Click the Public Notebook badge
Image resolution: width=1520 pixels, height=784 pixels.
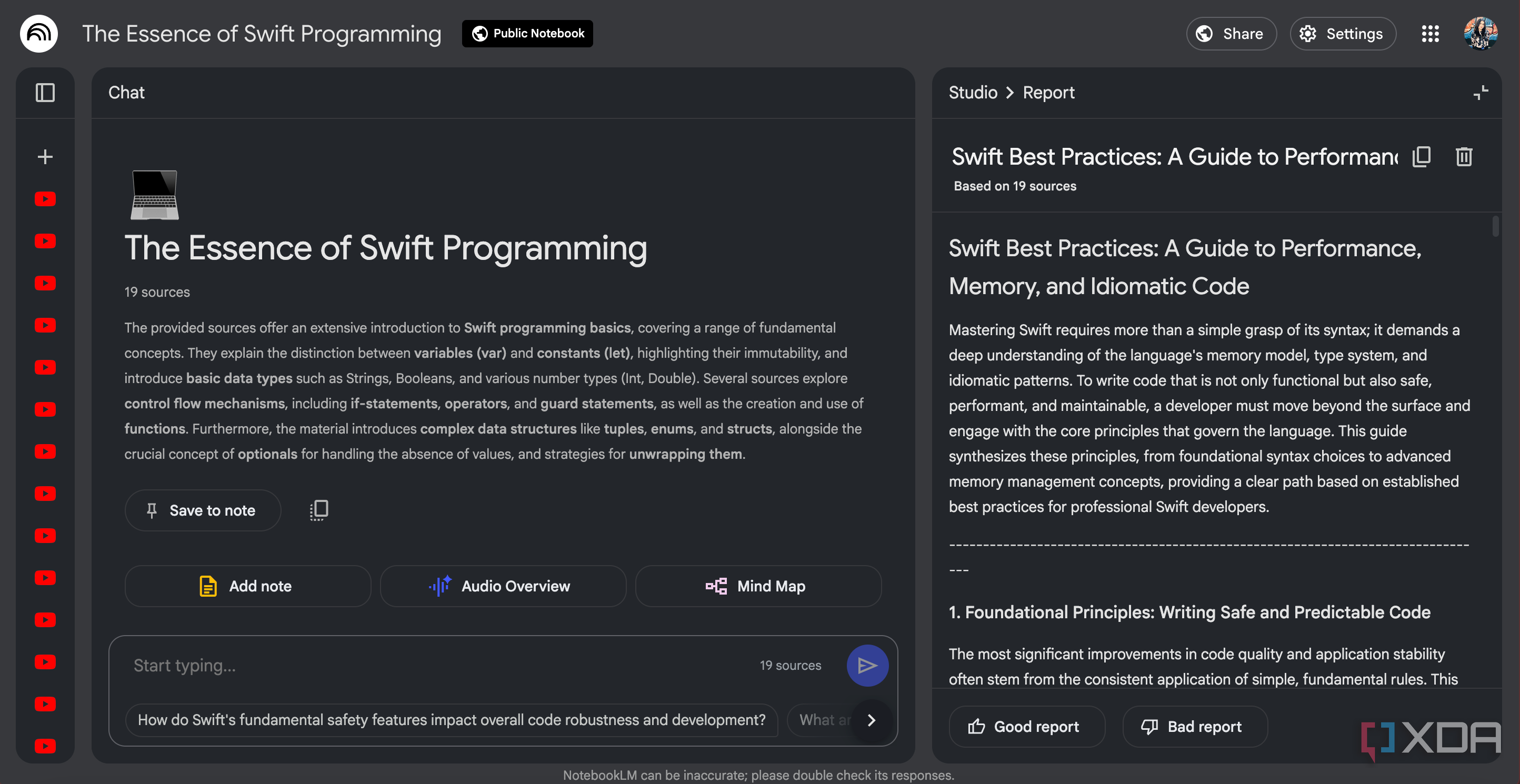tap(527, 34)
